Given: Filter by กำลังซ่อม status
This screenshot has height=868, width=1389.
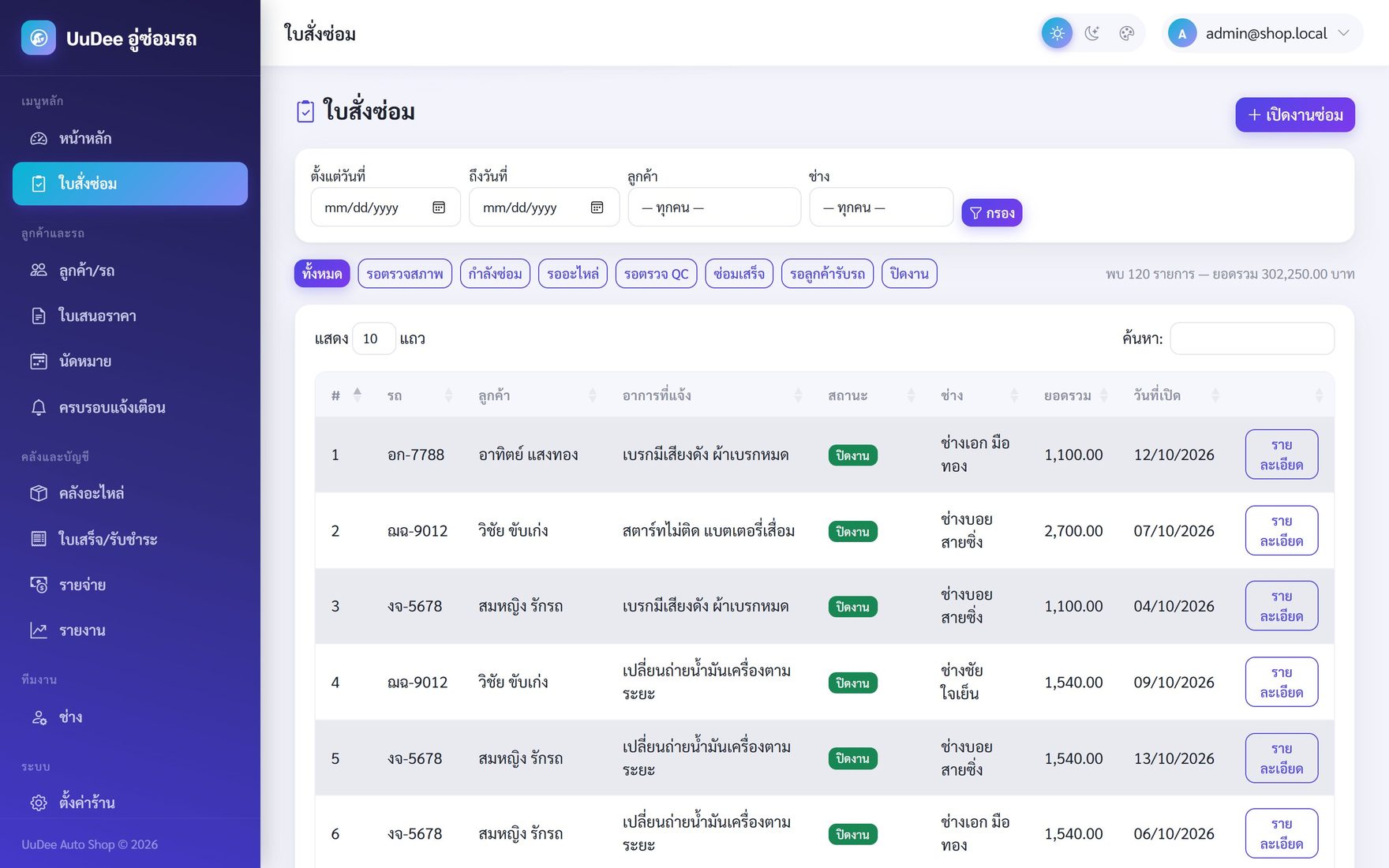Looking at the screenshot, I should 495,274.
